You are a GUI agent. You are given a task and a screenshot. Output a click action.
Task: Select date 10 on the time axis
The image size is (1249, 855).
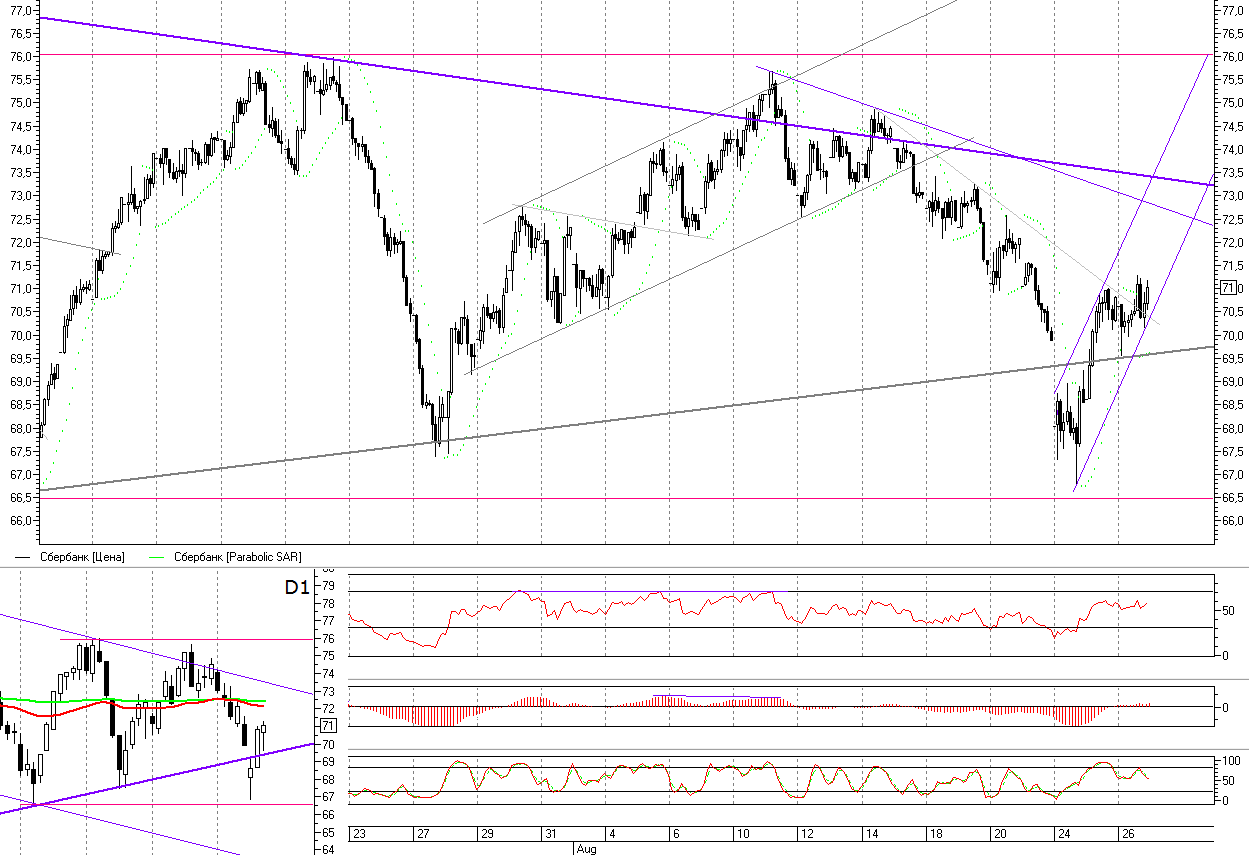(743, 834)
